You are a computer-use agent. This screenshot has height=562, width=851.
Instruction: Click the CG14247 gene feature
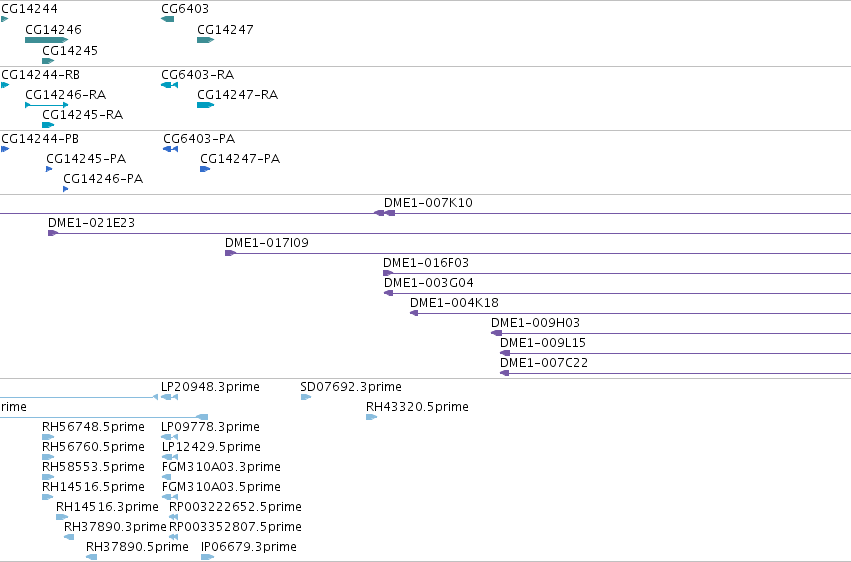tap(206, 40)
